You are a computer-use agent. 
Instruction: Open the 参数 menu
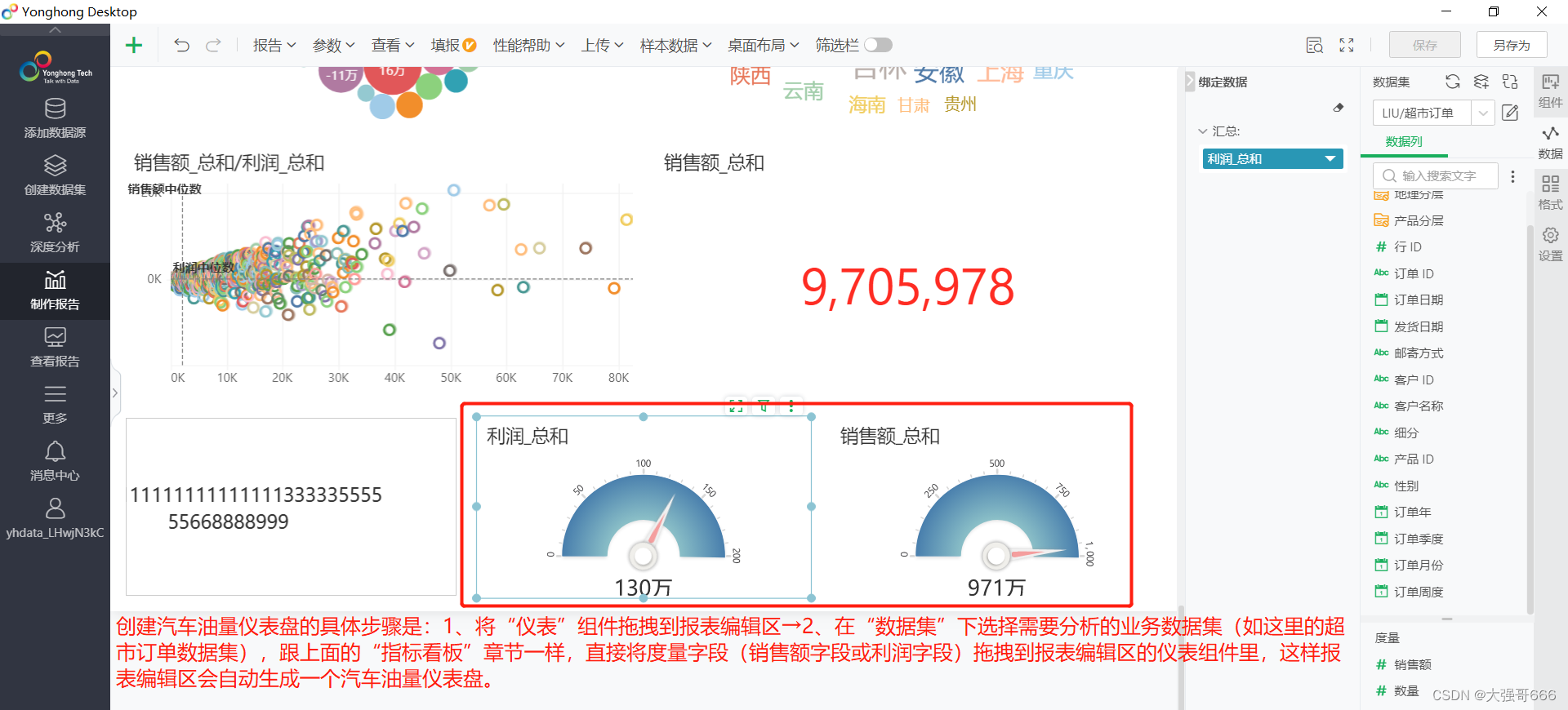[x=333, y=46]
